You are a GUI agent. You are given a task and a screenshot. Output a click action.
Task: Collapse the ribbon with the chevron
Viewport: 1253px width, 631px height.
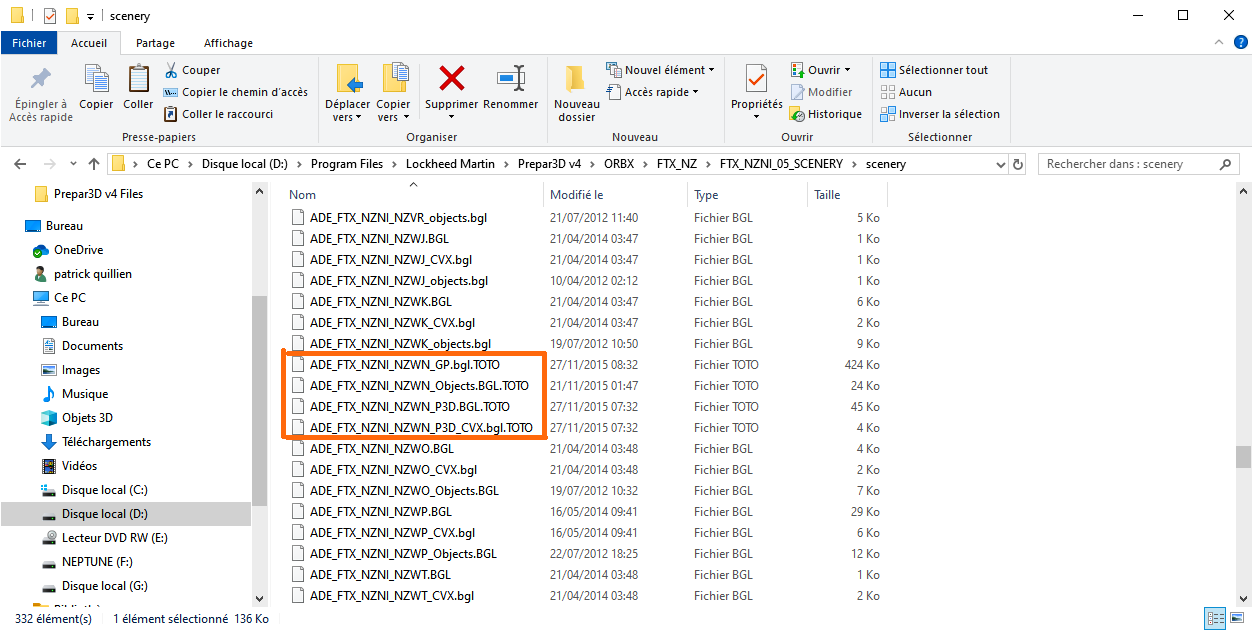1217,43
